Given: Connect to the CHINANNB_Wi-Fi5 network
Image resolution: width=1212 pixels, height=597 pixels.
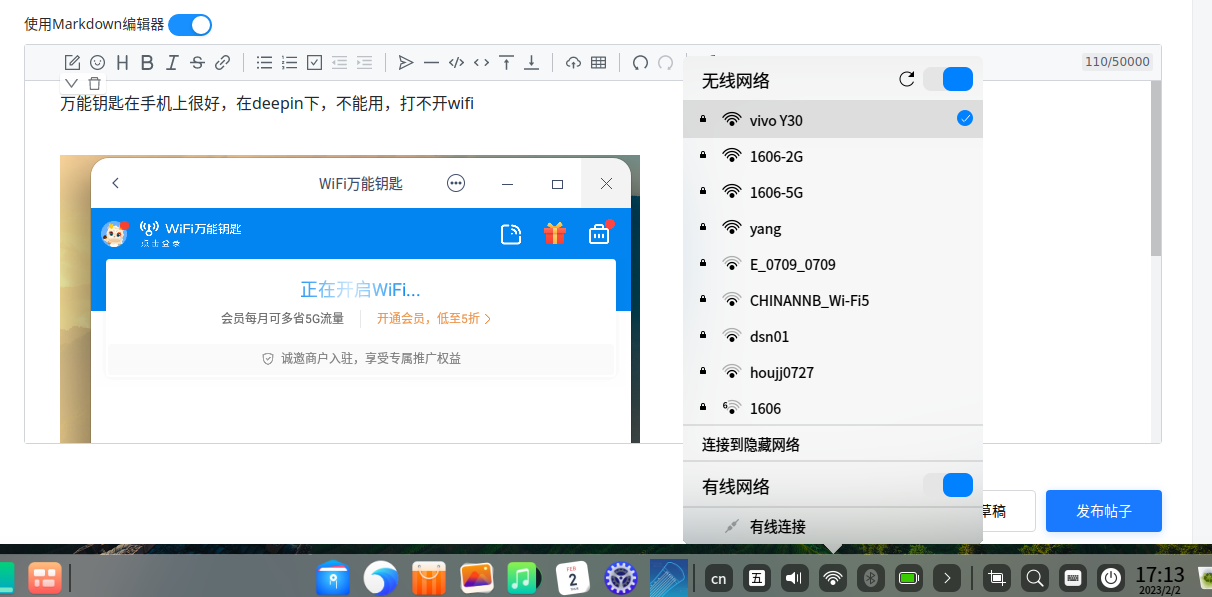Looking at the screenshot, I should click(x=833, y=300).
